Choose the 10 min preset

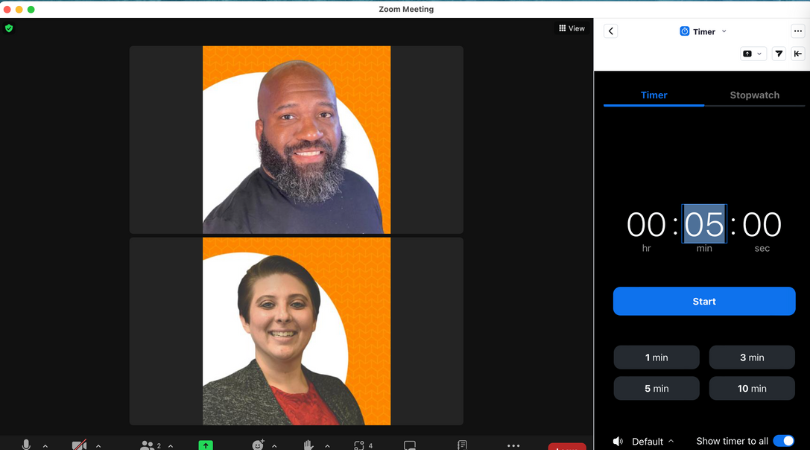(752, 388)
